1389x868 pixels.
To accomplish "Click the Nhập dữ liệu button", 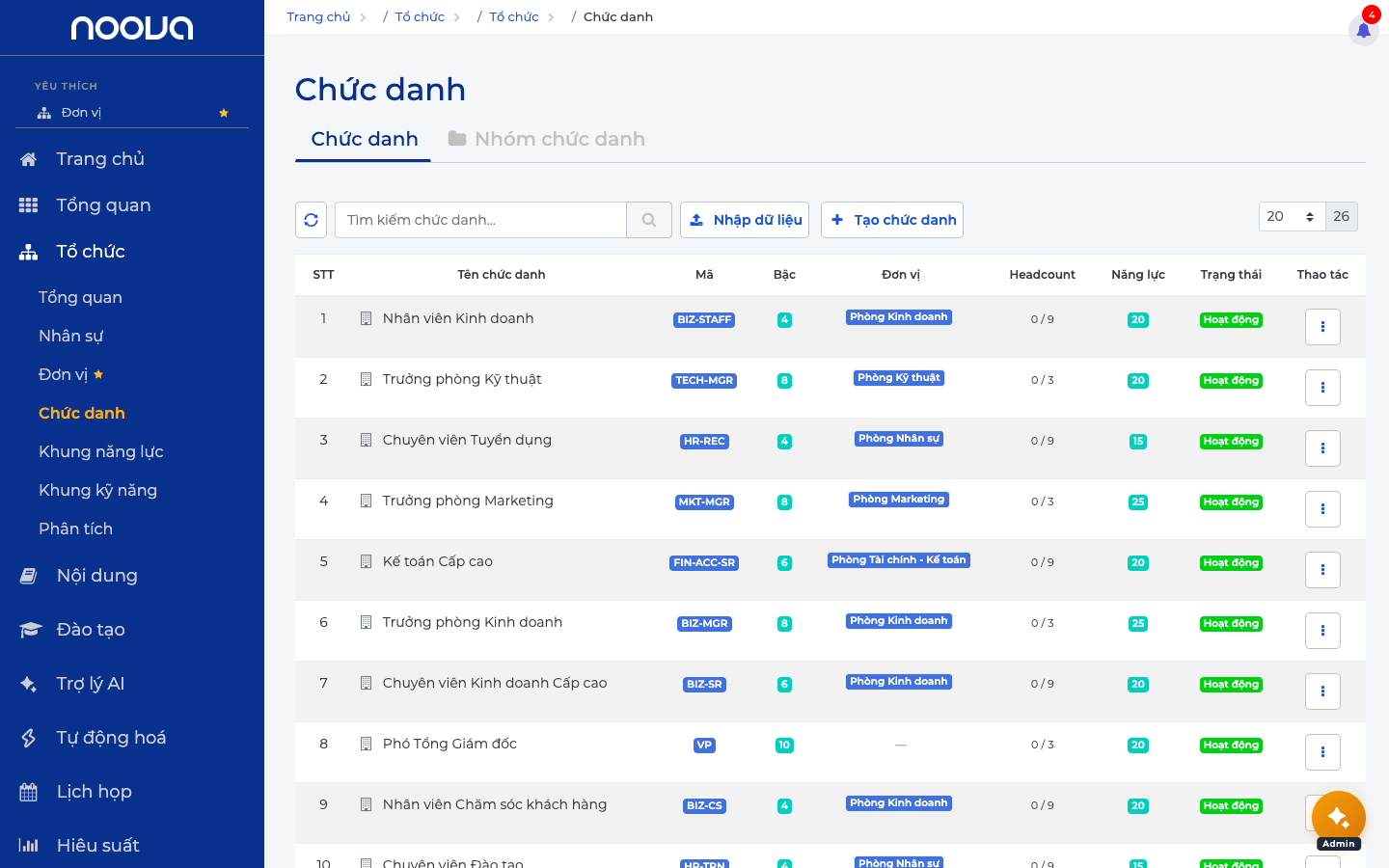I will [x=747, y=220].
